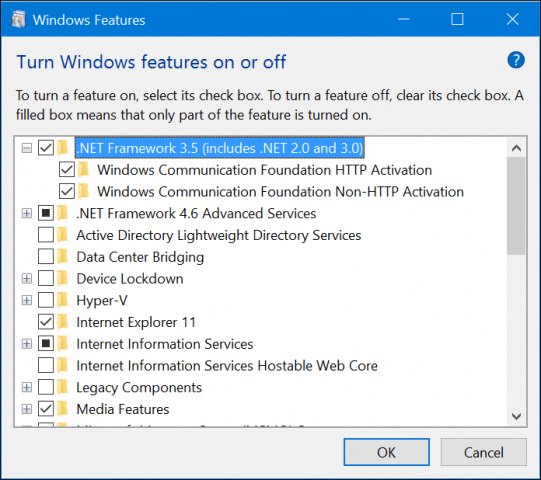Select the Device Lockdown label
Screen dimensions: 541x480
pos(130,279)
